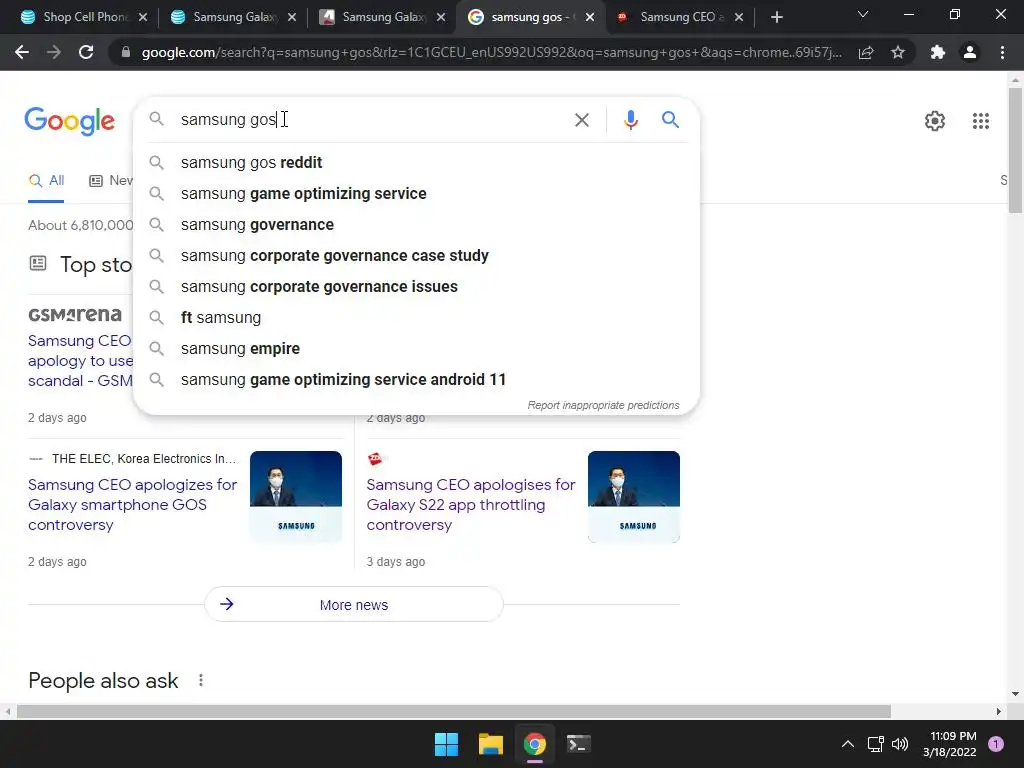
Task: Open Chrome extensions puzzle icon
Action: click(x=938, y=52)
